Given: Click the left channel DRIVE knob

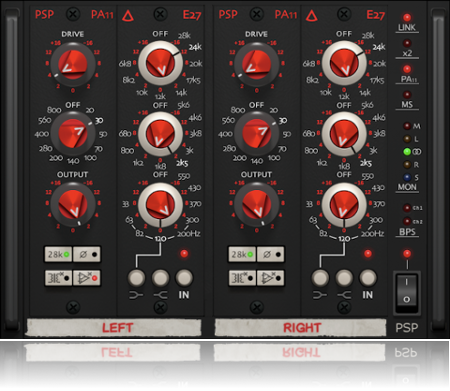Looking at the screenshot, I should coord(73,64).
